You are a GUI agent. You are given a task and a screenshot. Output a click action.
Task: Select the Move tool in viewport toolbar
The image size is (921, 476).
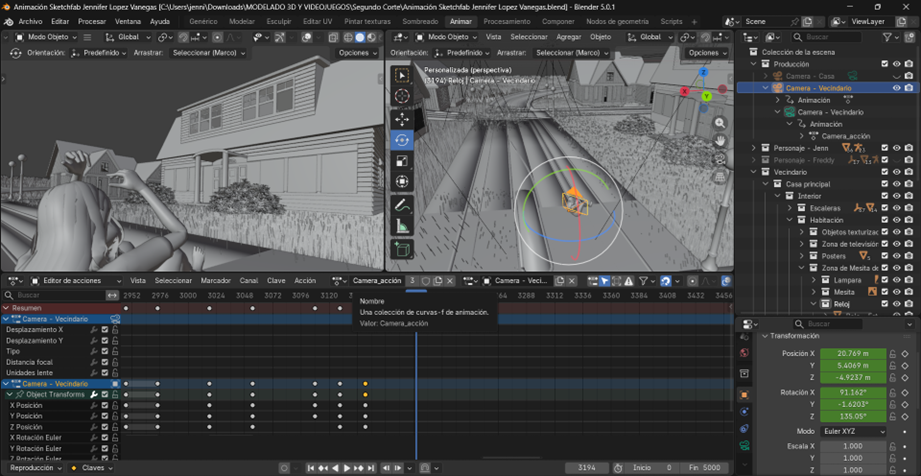[402, 119]
